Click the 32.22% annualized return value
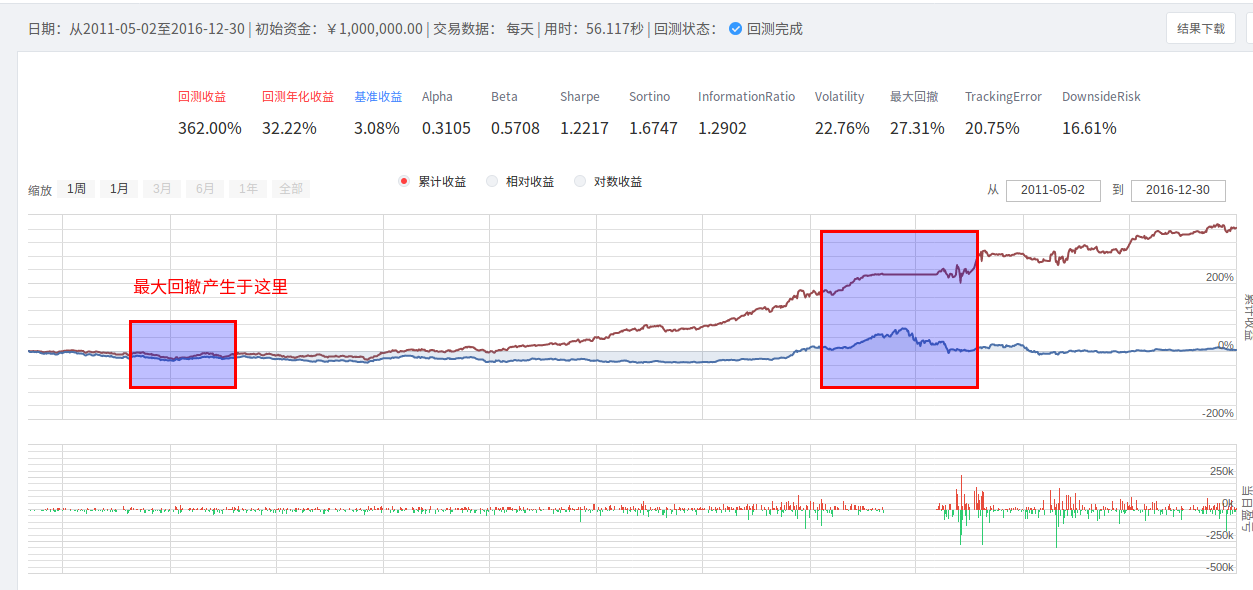 tap(289, 128)
